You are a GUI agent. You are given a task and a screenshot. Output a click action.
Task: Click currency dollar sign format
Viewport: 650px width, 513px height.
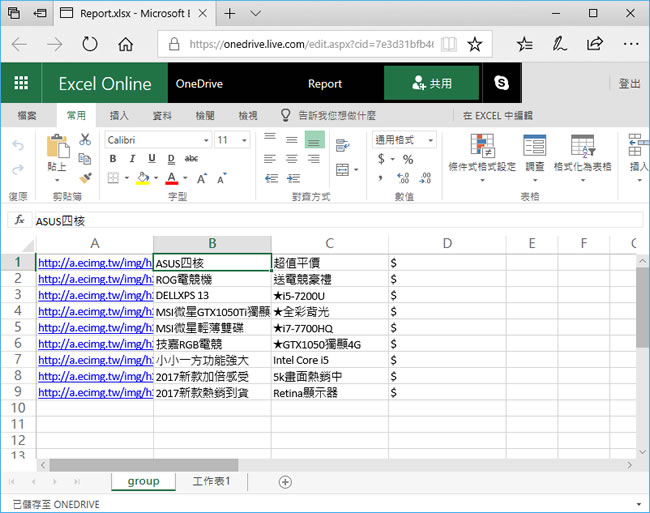click(381, 159)
